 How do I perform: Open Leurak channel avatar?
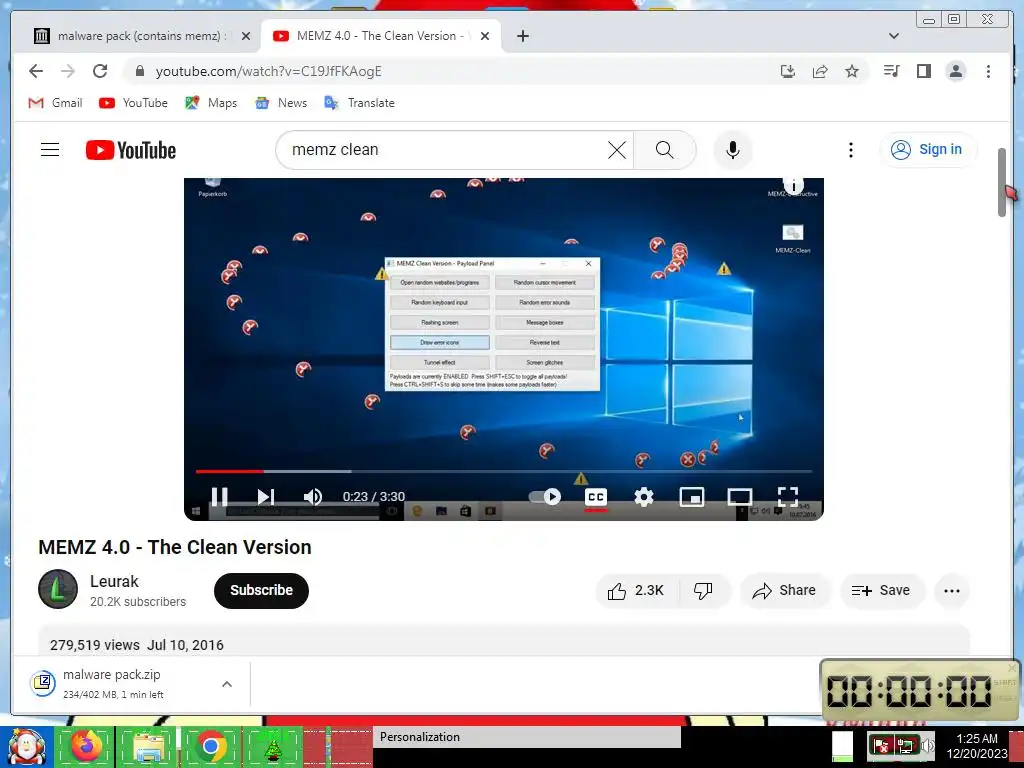(x=58, y=589)
